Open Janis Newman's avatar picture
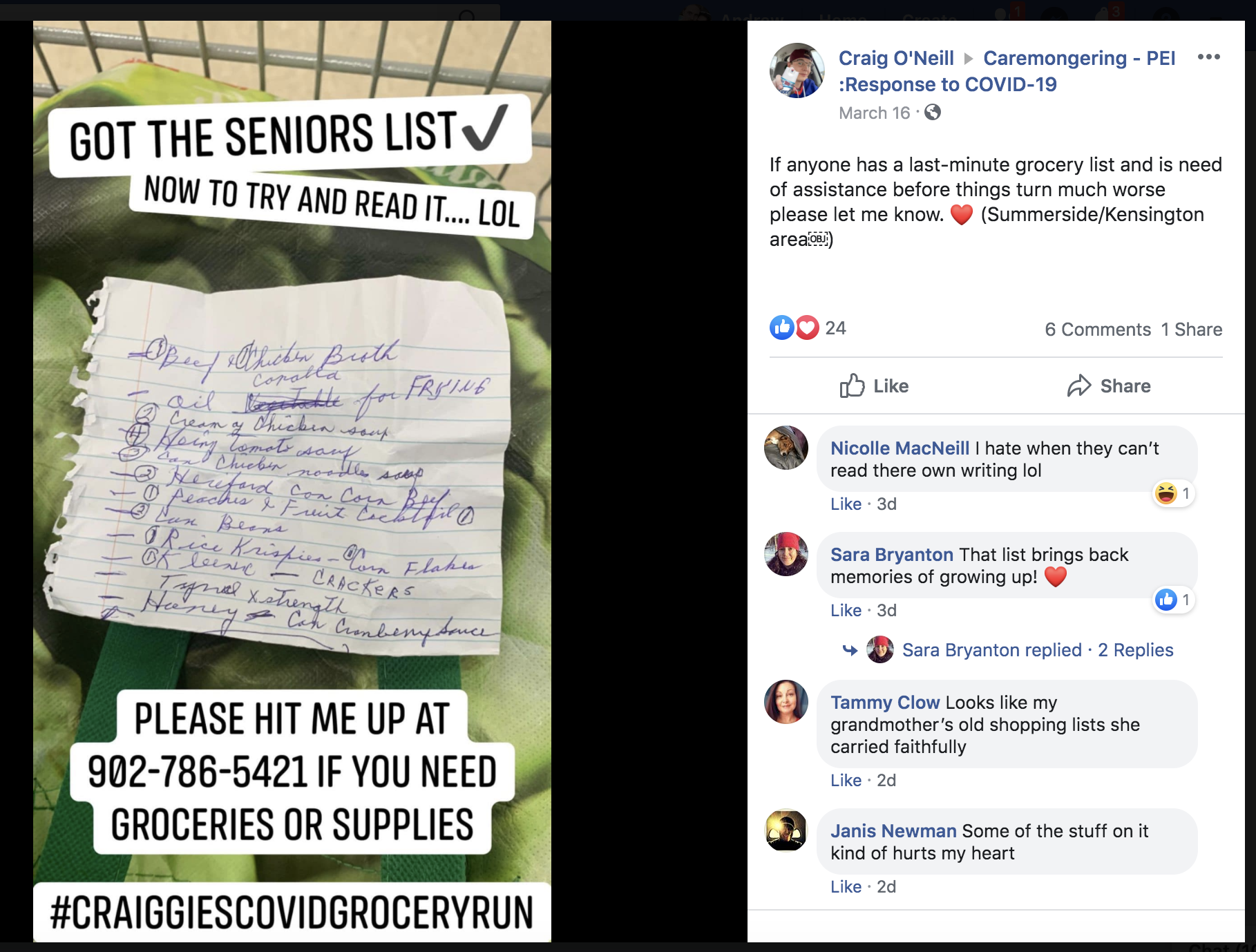The height and width of the screenshot is (952, 1256). click(786, 830)
